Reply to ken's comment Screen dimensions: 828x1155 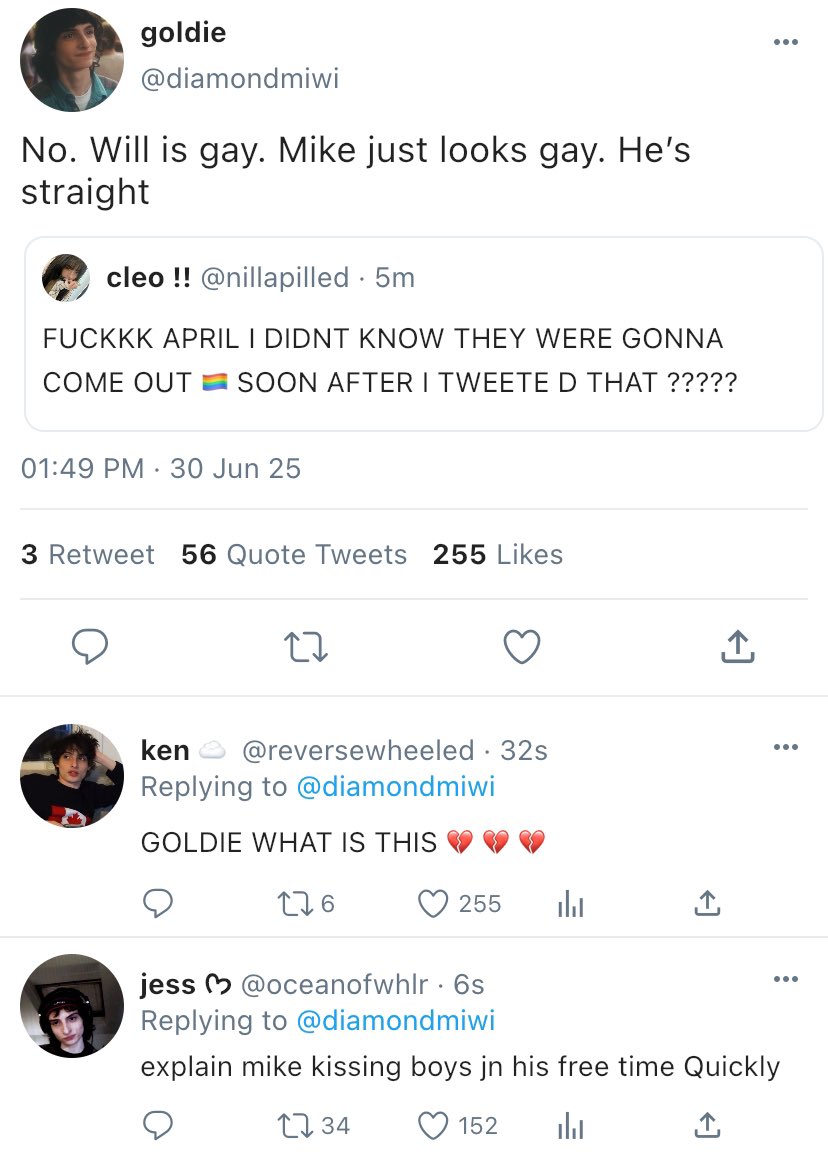tap(156, 904)
